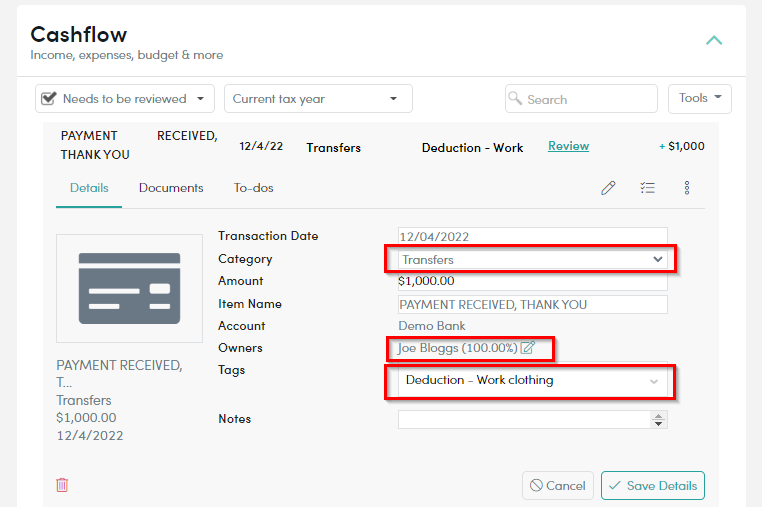Open the three-dot more options menu

click(x=687, y=188)
